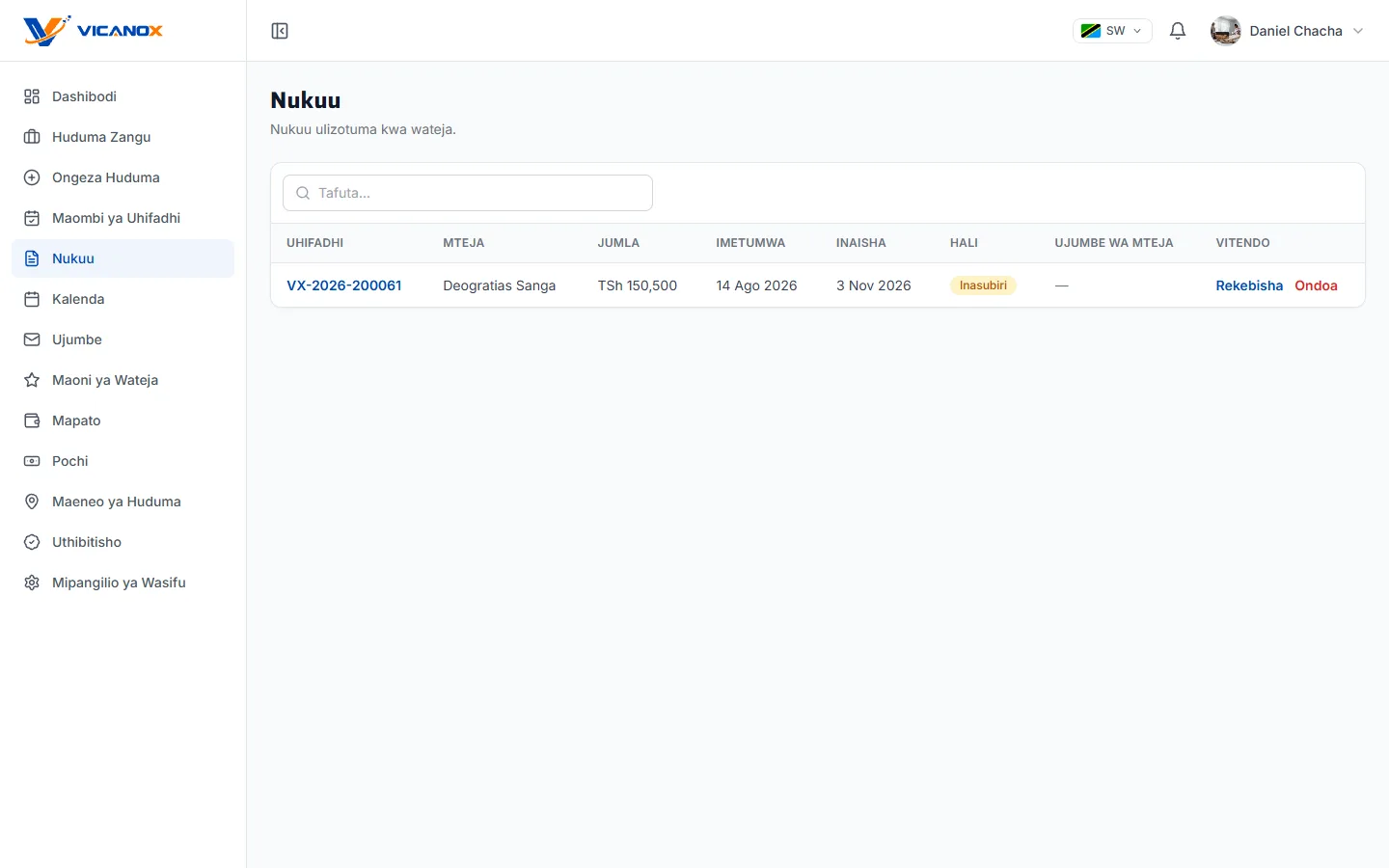Open Ujumbe in the sidebar
Image resolution: width=1389 pixels, height=868 pixels.
point(123,339)
